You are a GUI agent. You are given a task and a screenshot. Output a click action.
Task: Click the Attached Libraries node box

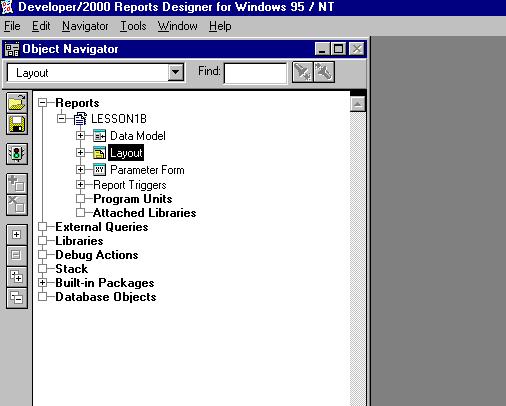[x=80, y=212]
